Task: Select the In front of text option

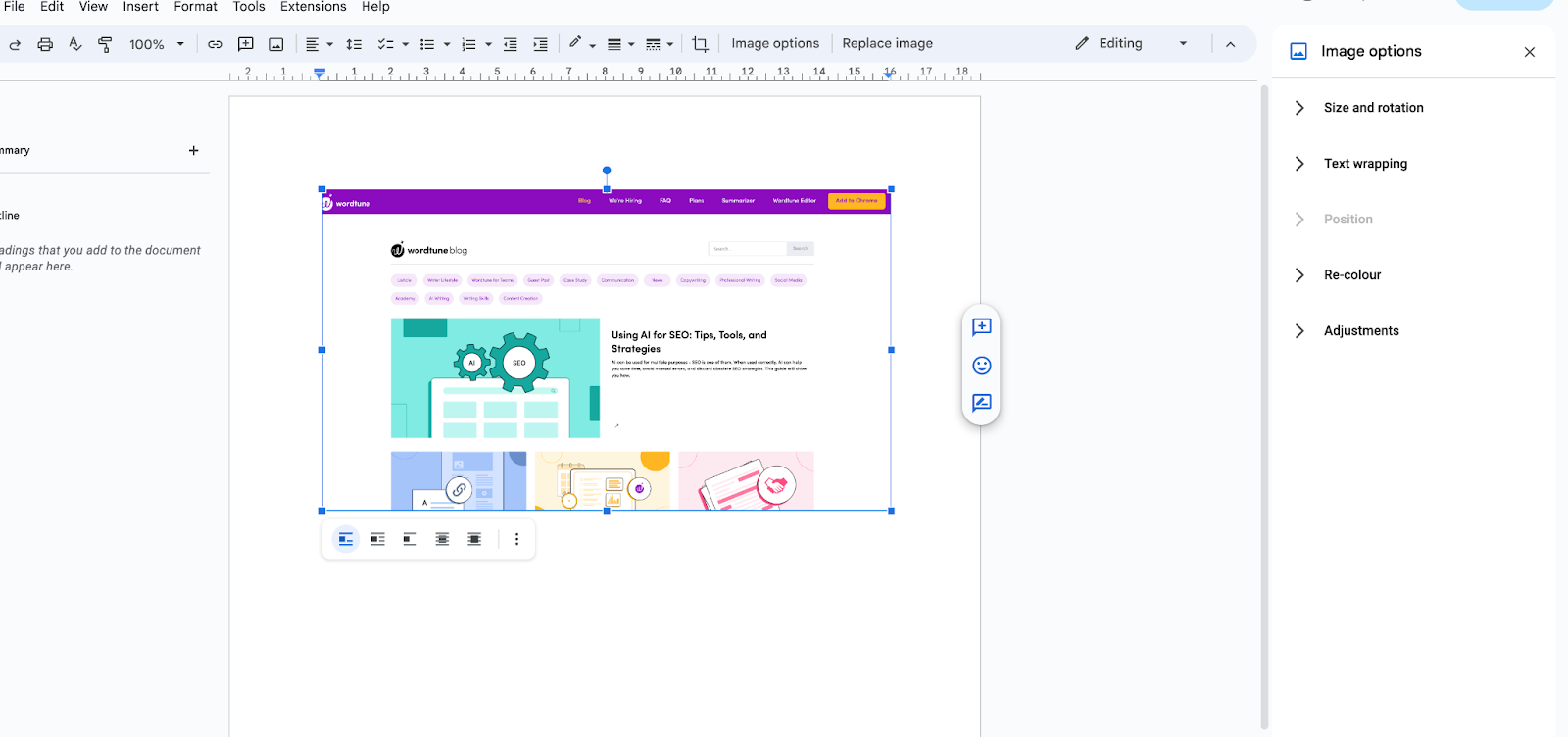Action: pyautogui.click(x=474, y=539)
